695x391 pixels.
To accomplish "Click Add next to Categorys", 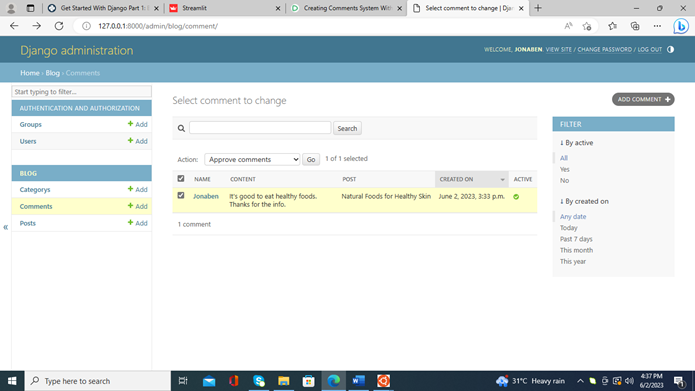I will (137, 190).
